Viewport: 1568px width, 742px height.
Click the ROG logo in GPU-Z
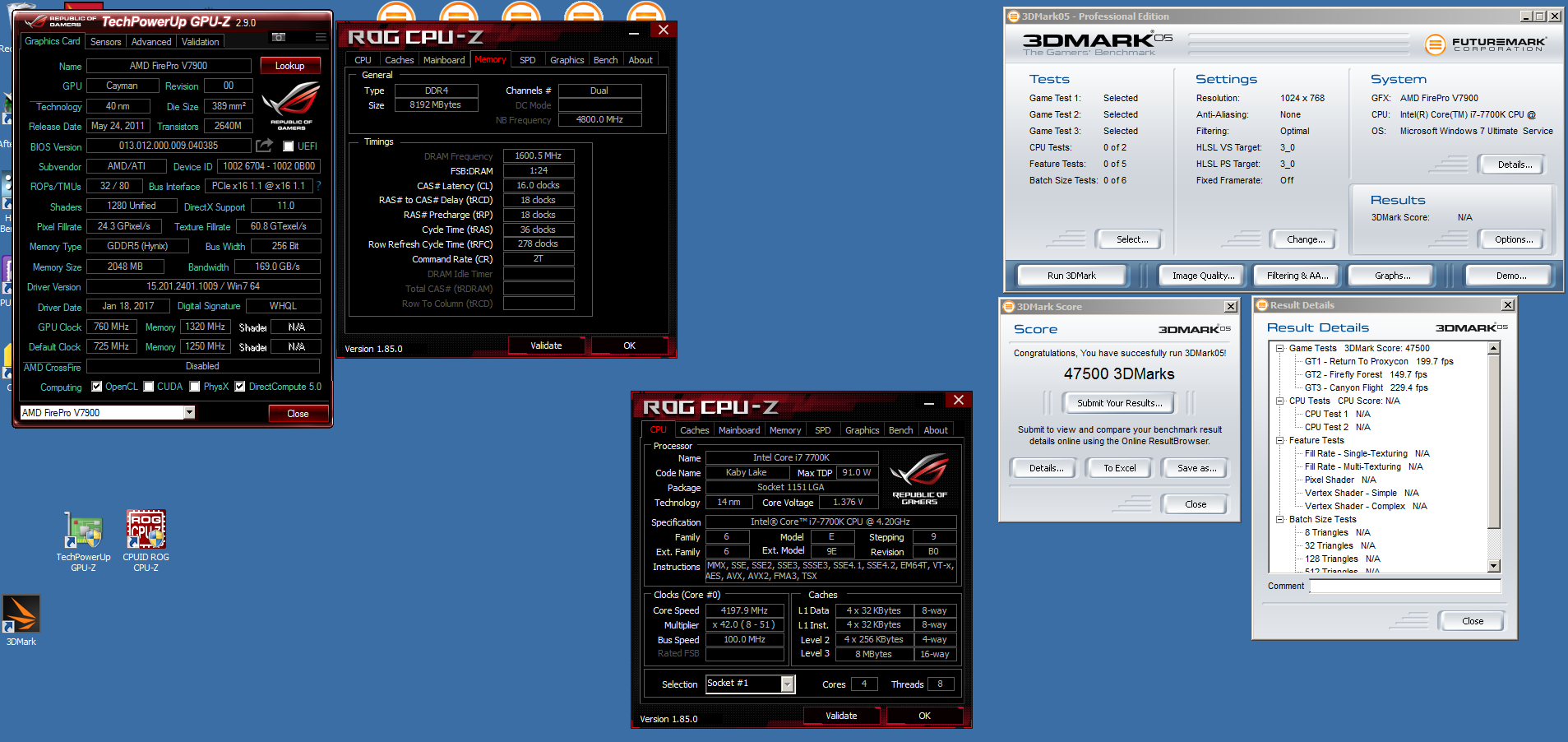pos(291,106)
